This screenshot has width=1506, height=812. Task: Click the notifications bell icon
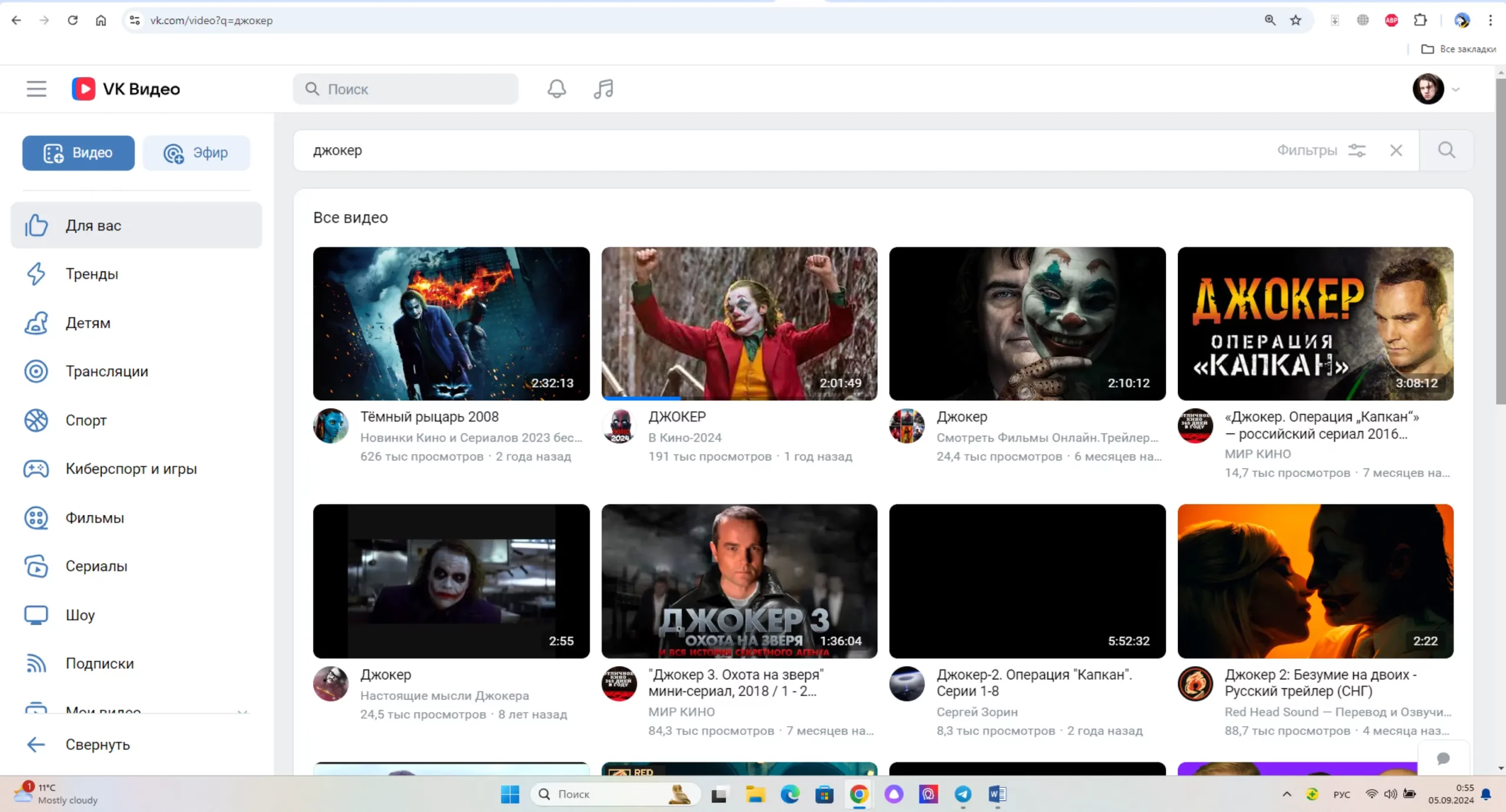pyautogui.click(x=557, y=89)
